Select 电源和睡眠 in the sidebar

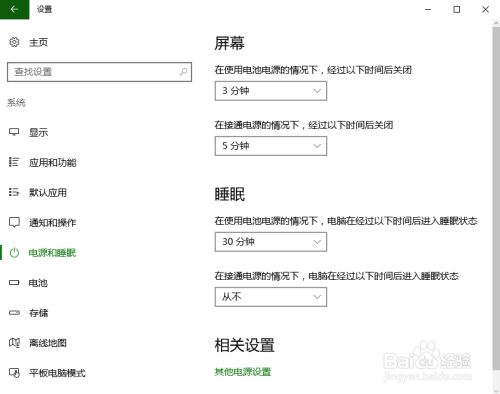pyautogui.click(x=52, y=253)
